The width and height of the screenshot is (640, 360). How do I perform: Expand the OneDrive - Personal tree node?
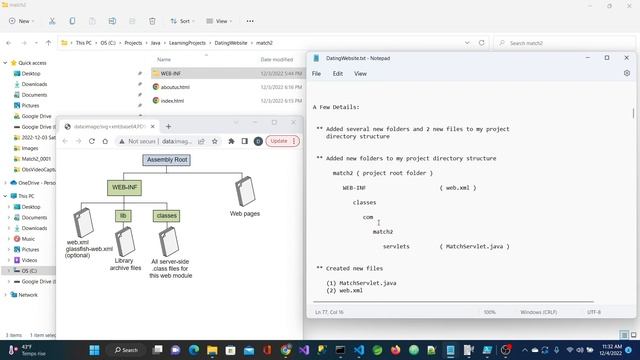pyautogui.click(x=5, y=183)
